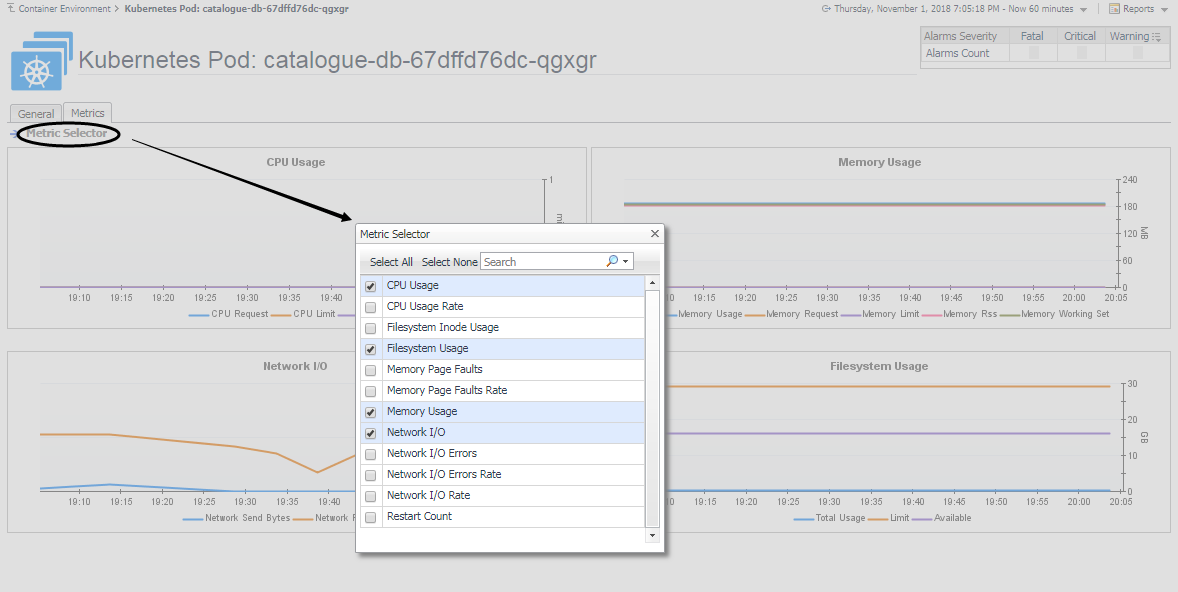Click the Memory Rss legend entry
This screenshot has height=592, width=1178.
959,314
